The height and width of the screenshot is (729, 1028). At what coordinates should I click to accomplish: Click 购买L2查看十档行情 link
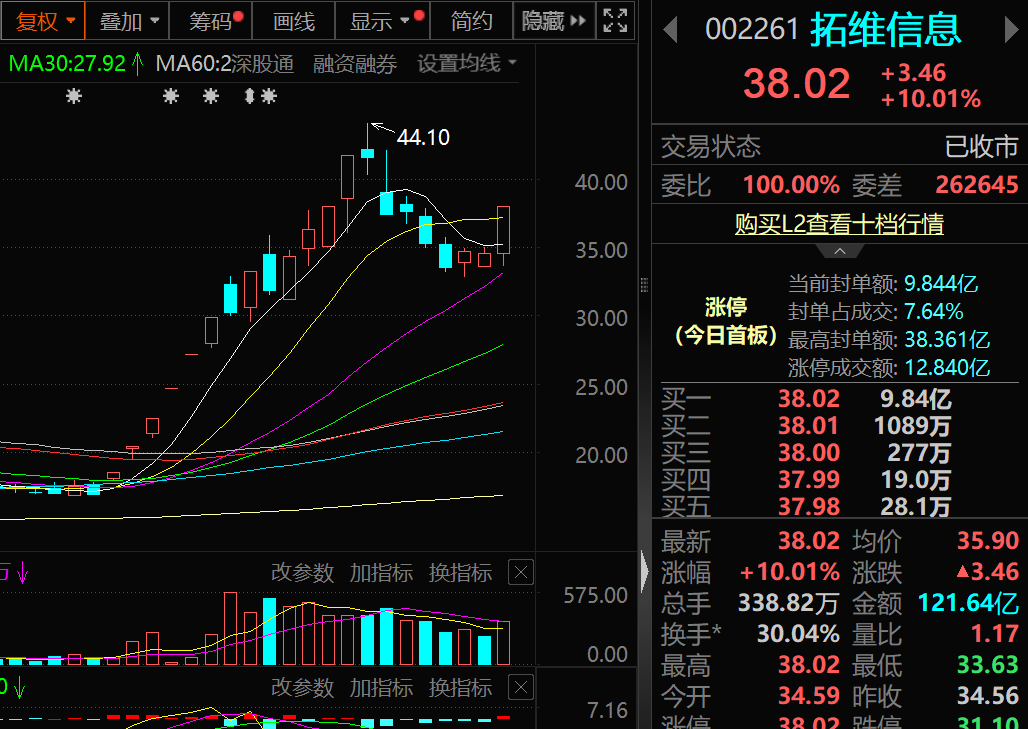[839, 224]
